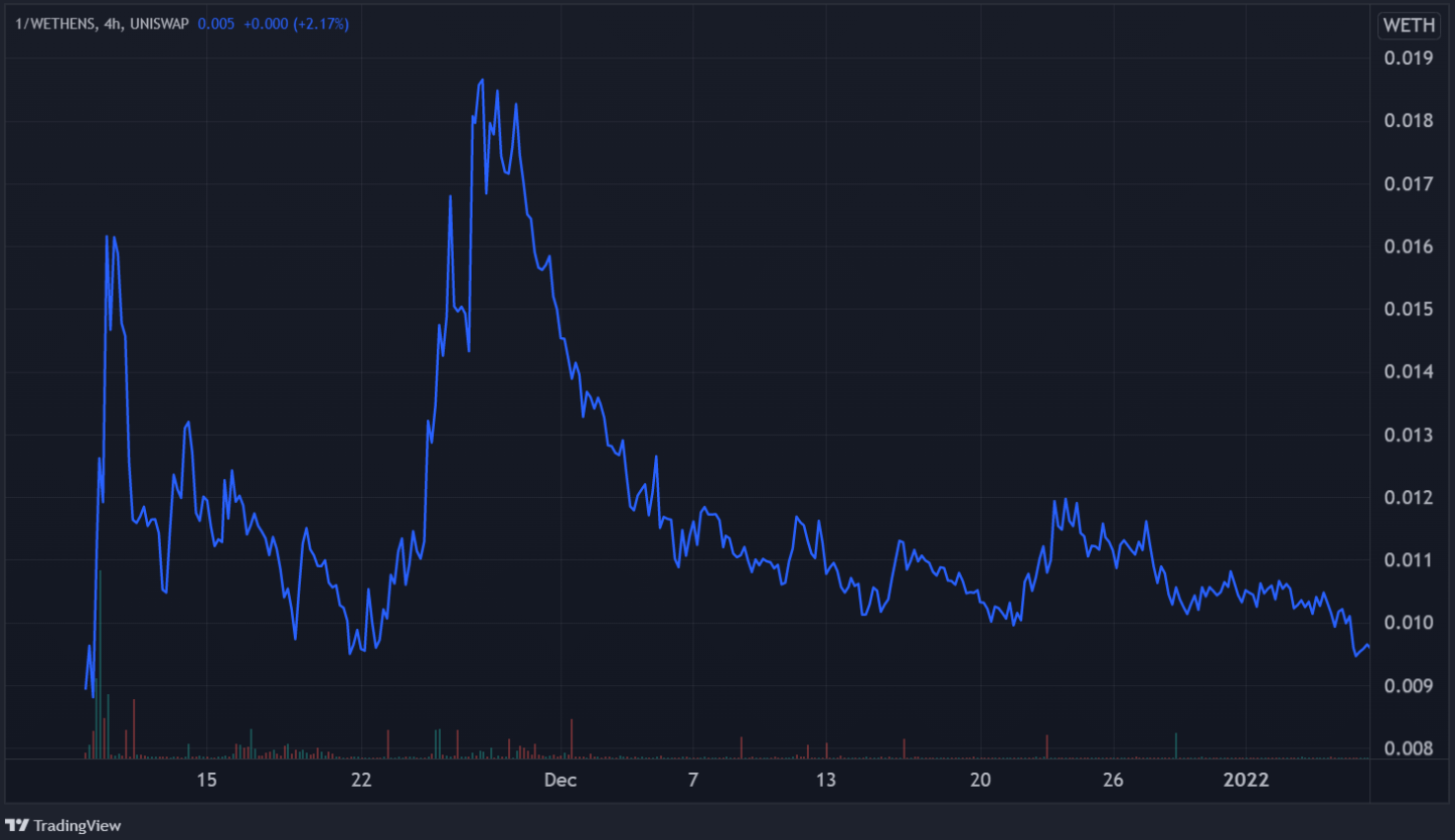1455x840 pixels.
Task: Click the tallest green volume bar
Action: coord(100,665)
